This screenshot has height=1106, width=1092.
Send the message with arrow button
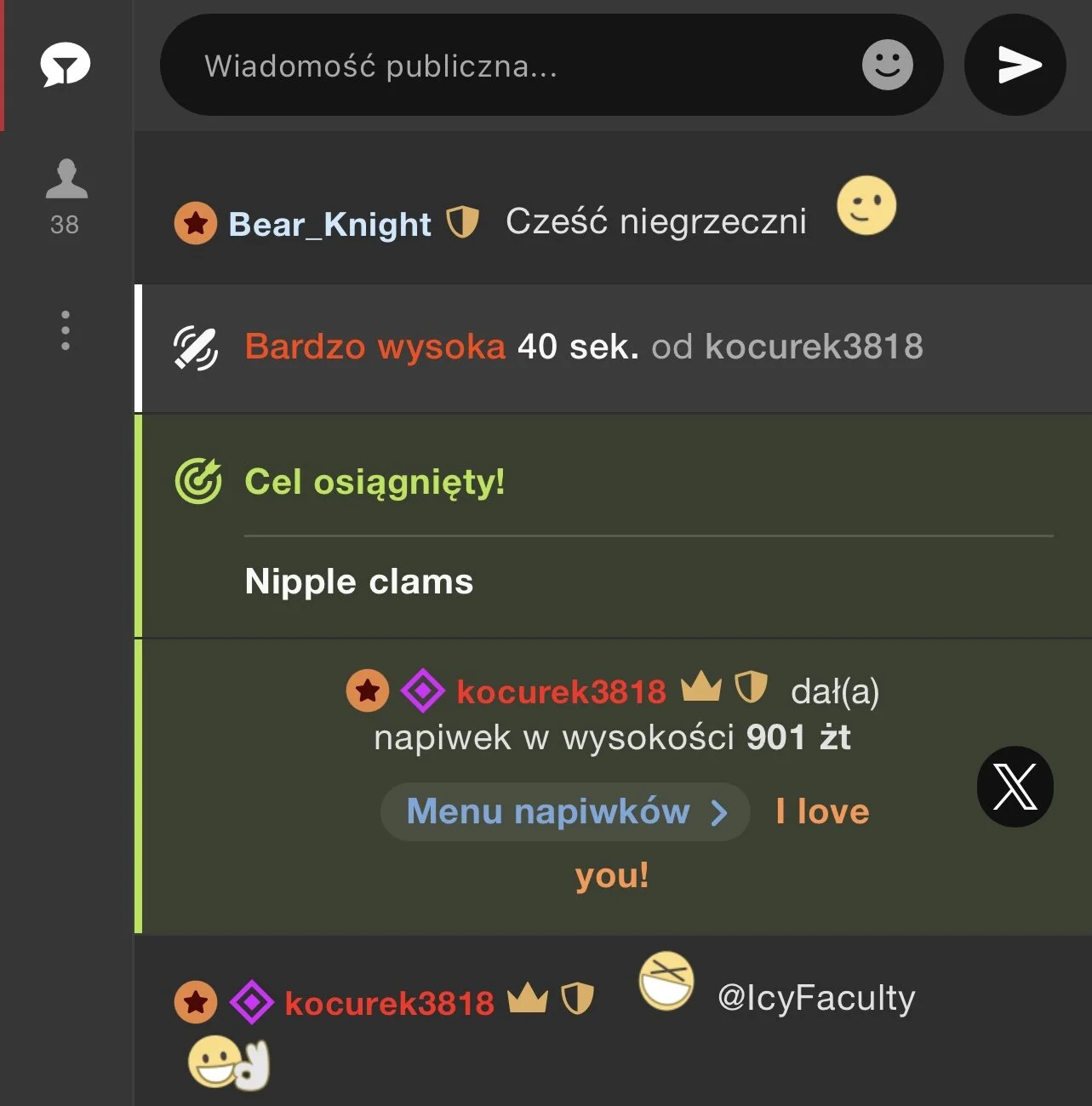[1015, 65]
